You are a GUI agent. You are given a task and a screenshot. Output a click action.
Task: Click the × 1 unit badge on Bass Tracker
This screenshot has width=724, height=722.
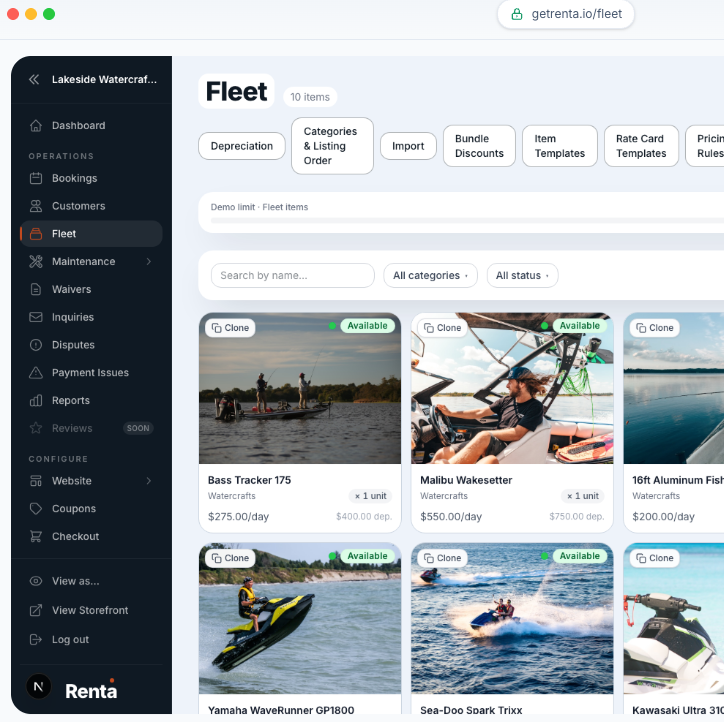[370, 496]
